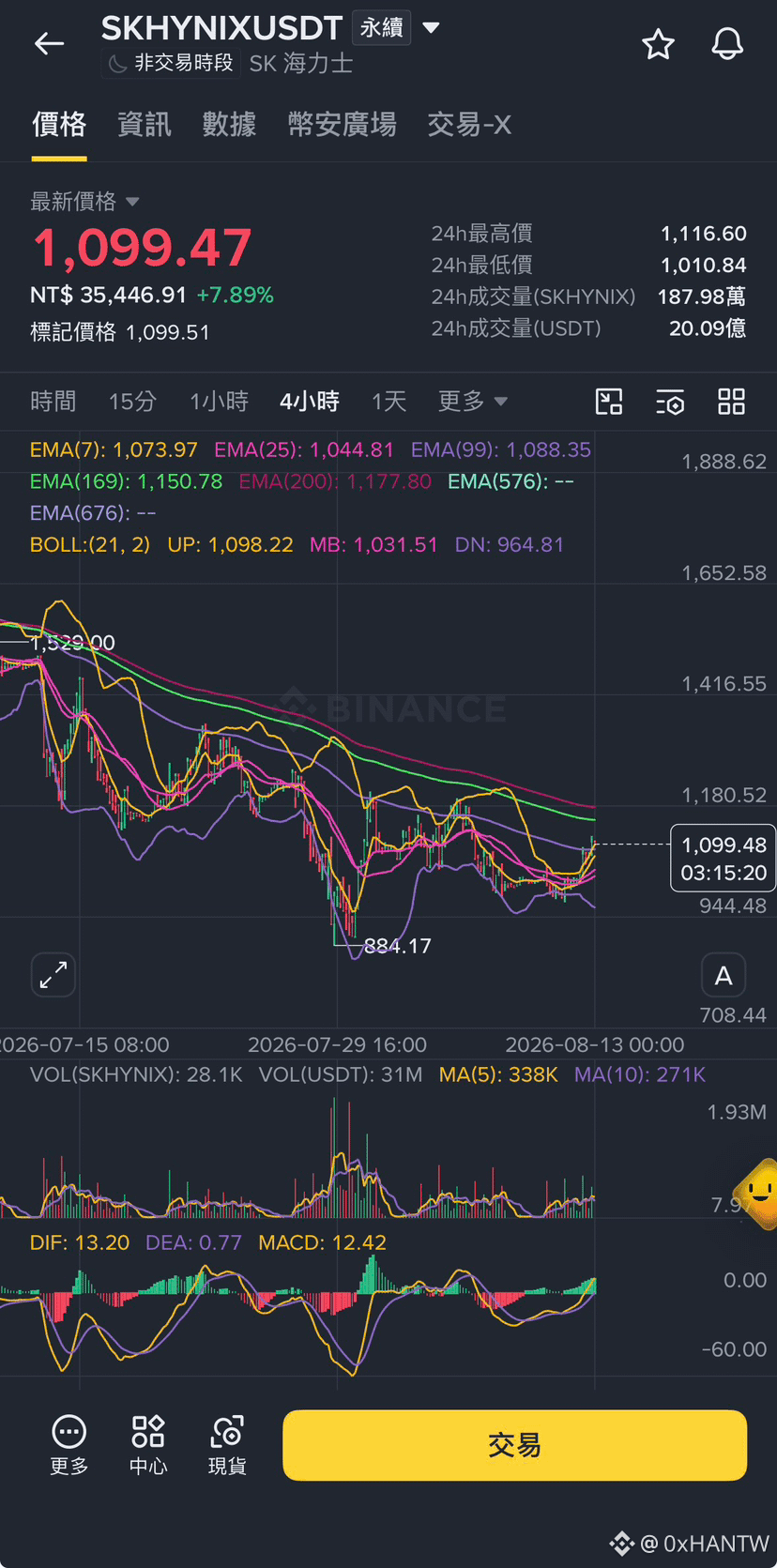This screenshot has height=1568, width=777.
Task: Switch to the 資訊 tab
Action: tap(145, 124)
